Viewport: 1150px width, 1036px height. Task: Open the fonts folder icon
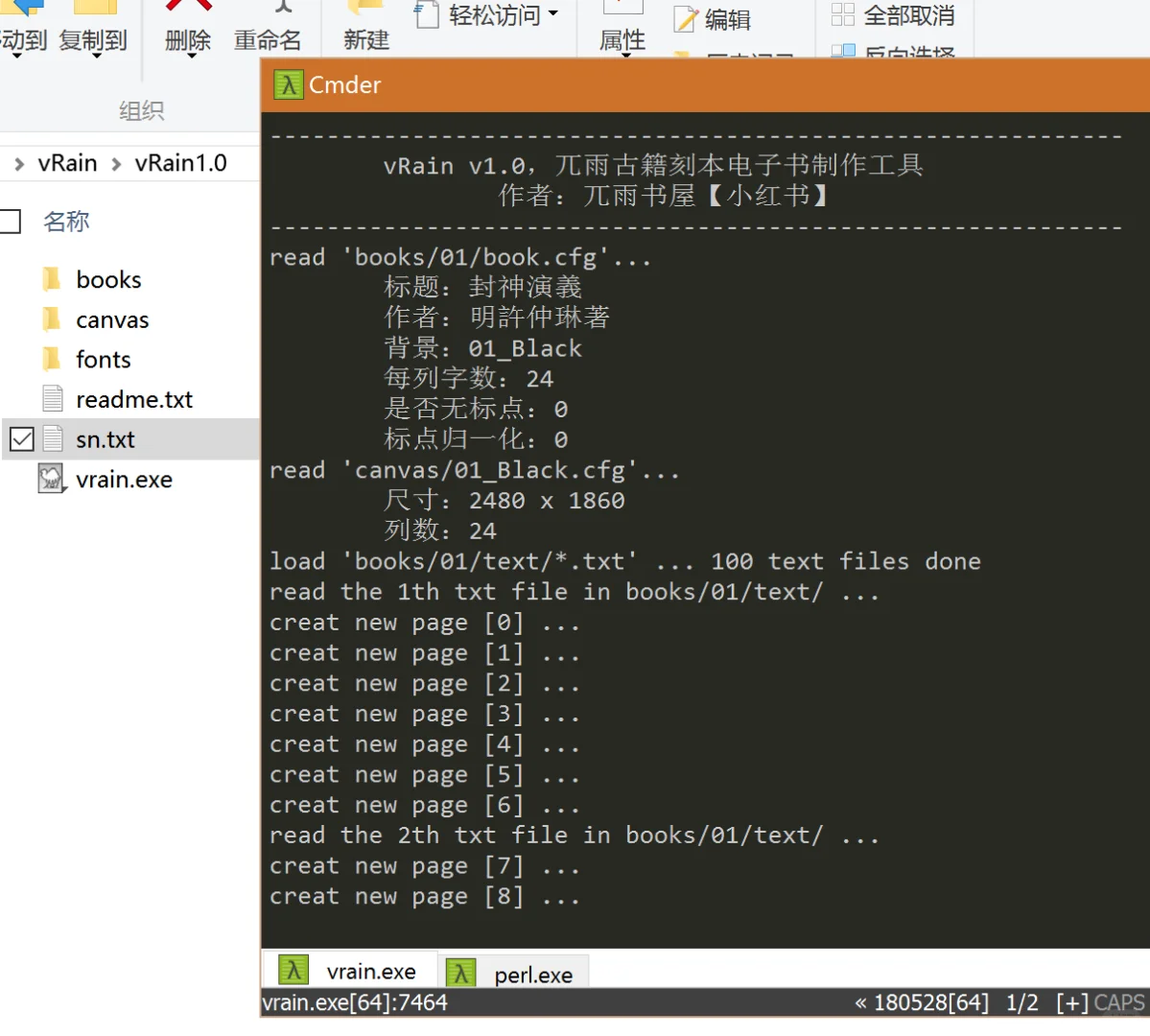(x=52, y=359)
